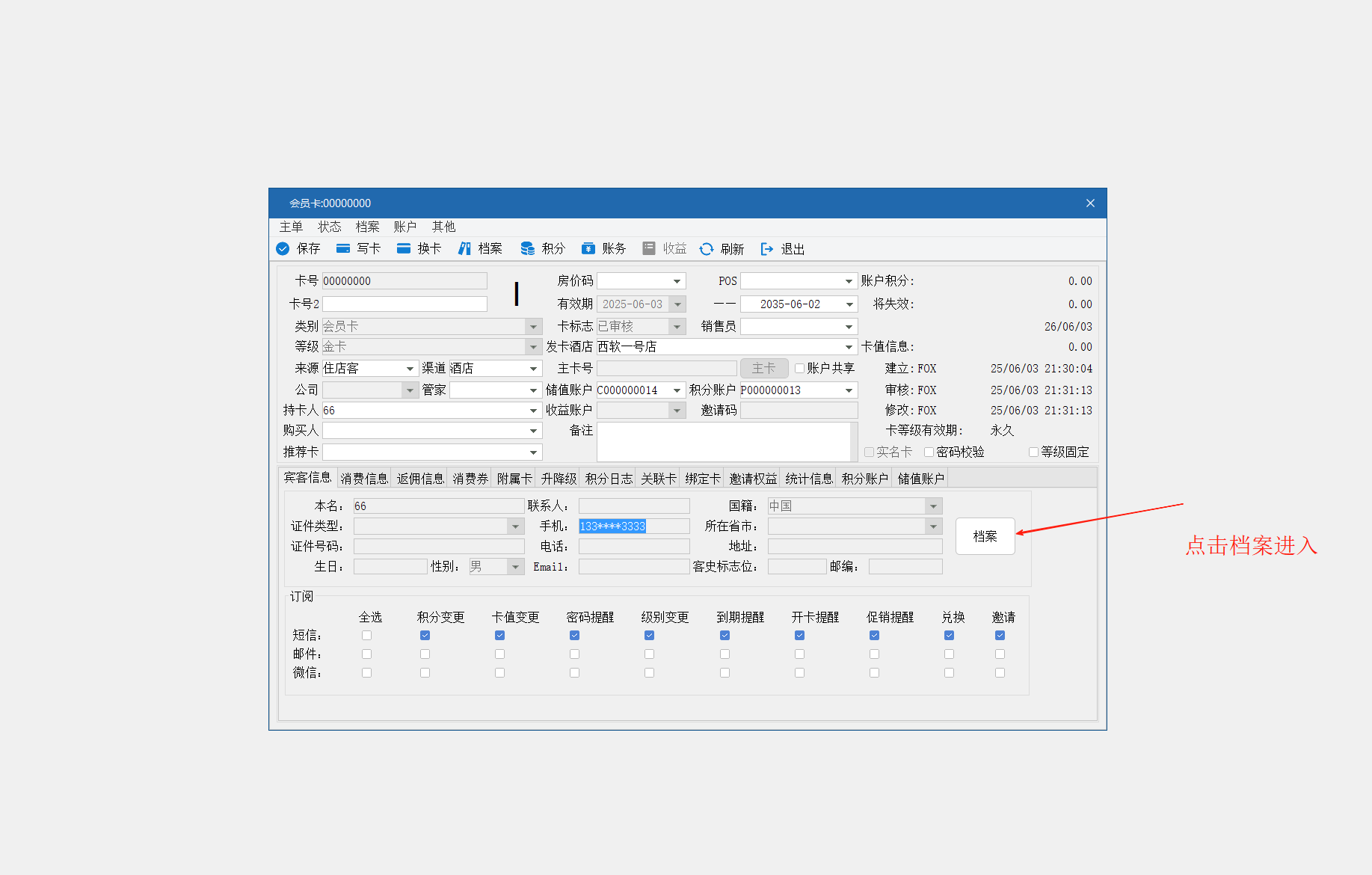This screenshot has height=875, width=1372.
Task: Switch to the 返佣信息 tab
Action: 420,479
